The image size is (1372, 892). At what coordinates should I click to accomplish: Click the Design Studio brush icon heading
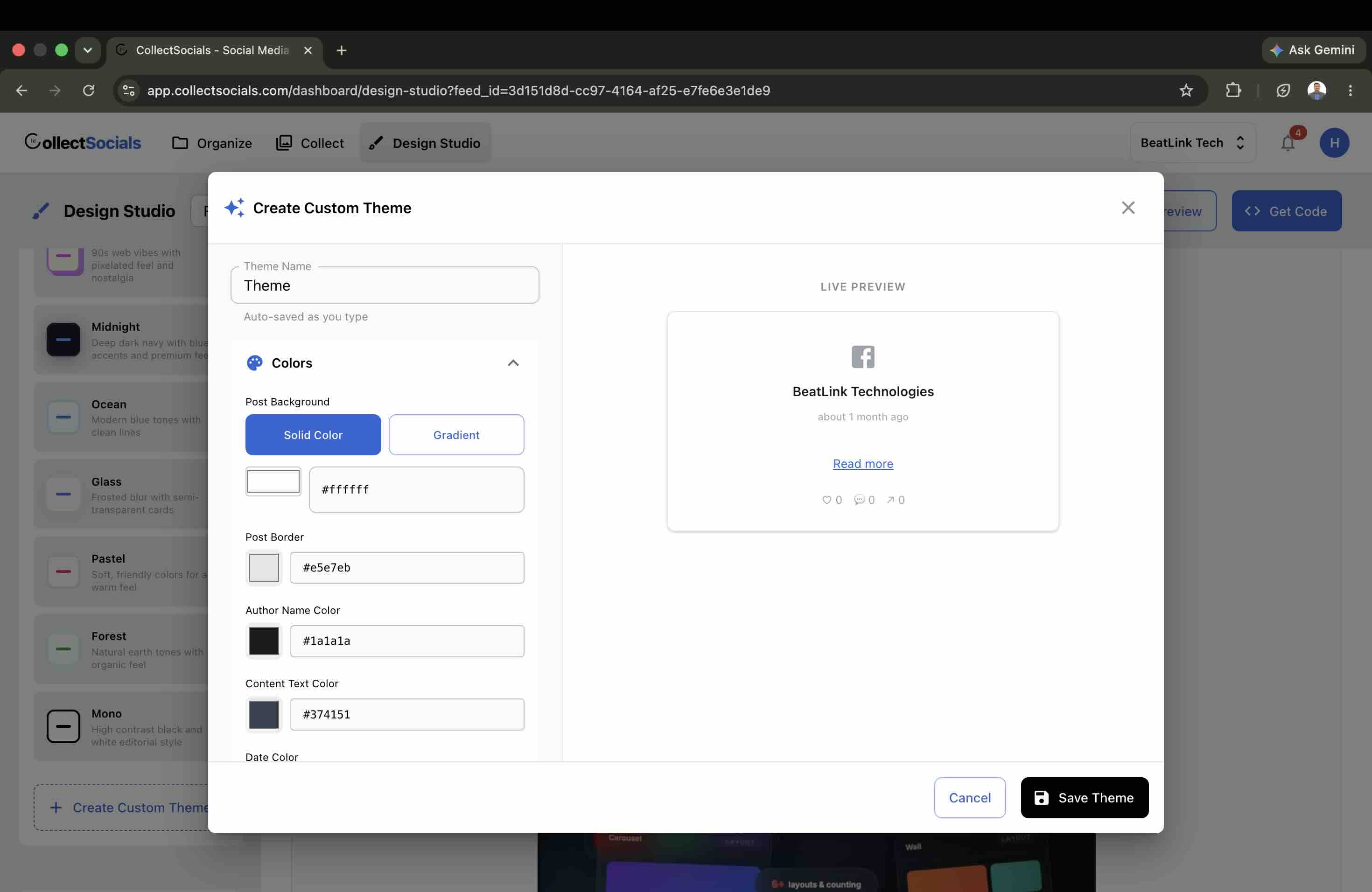40,211
